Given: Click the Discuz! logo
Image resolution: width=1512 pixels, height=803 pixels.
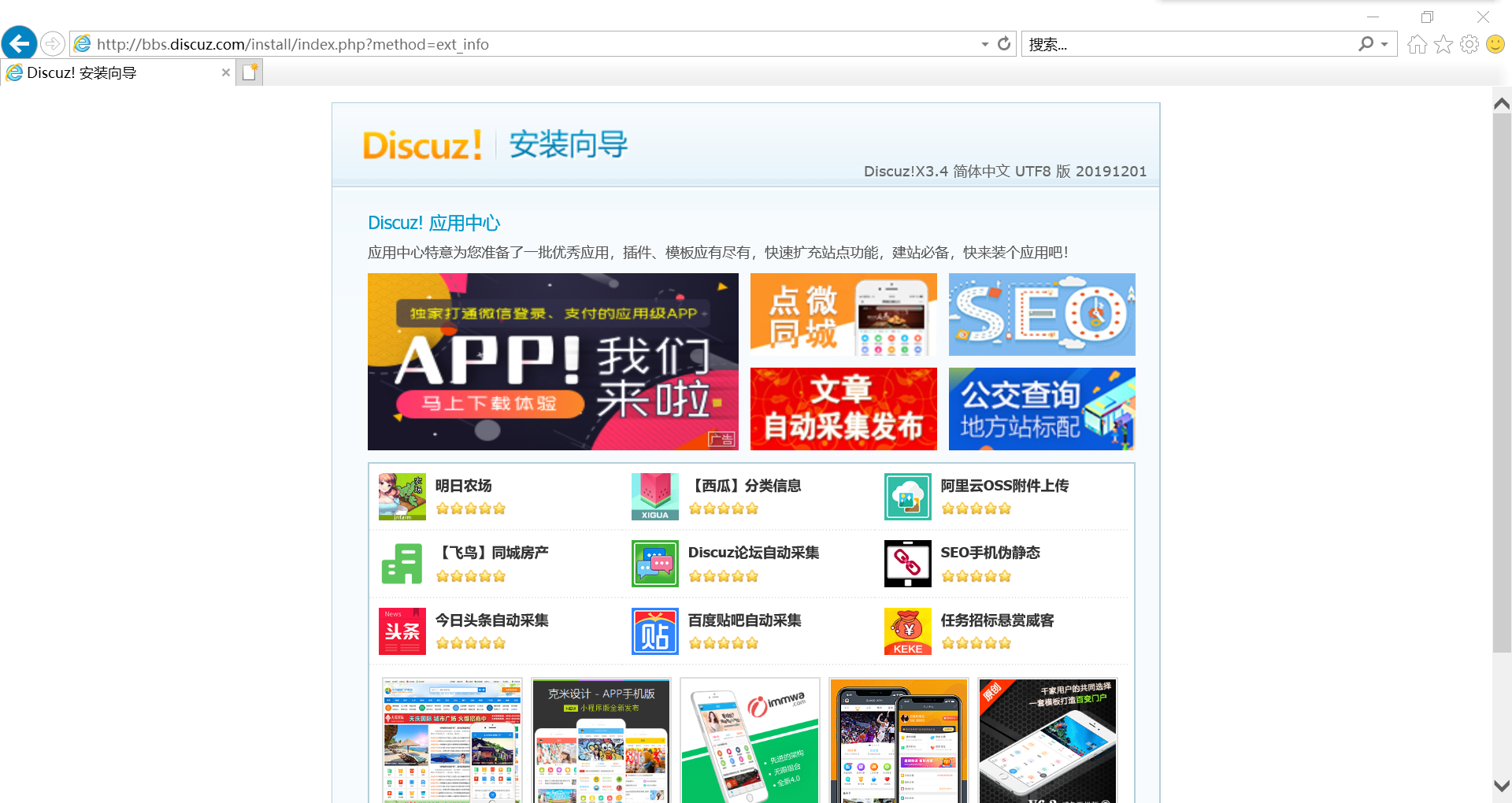Looking at the screenshot, I should (422, 146).
